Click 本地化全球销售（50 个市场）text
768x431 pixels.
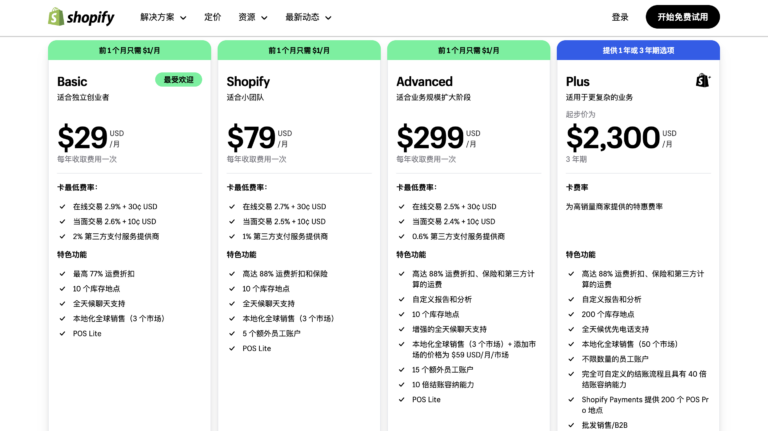630,344
